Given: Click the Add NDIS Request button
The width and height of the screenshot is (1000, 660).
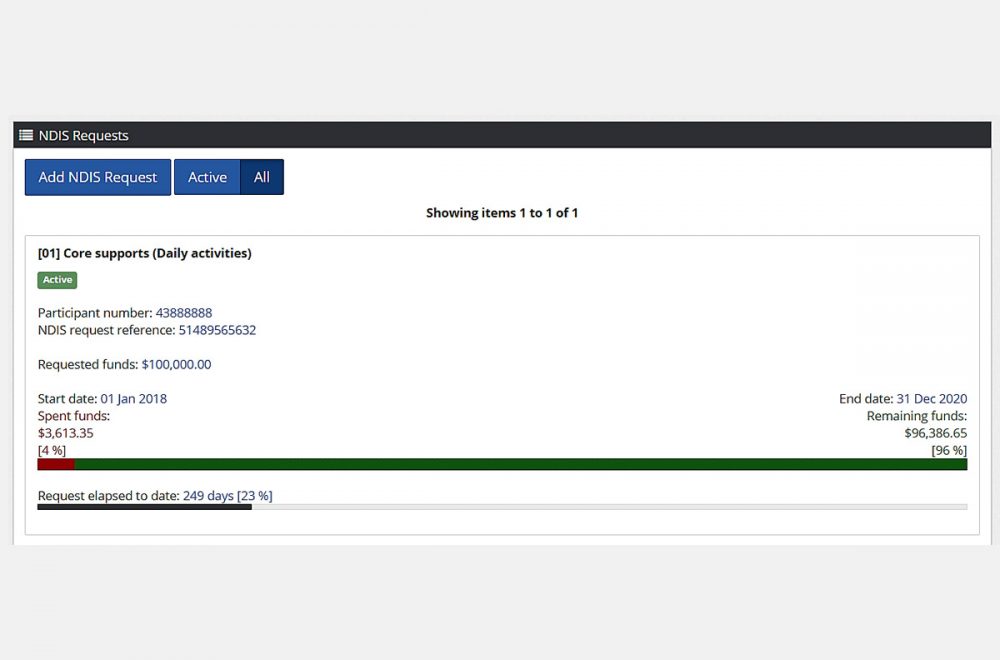Looking at the screenshot, I should click(x=98, y=177).
